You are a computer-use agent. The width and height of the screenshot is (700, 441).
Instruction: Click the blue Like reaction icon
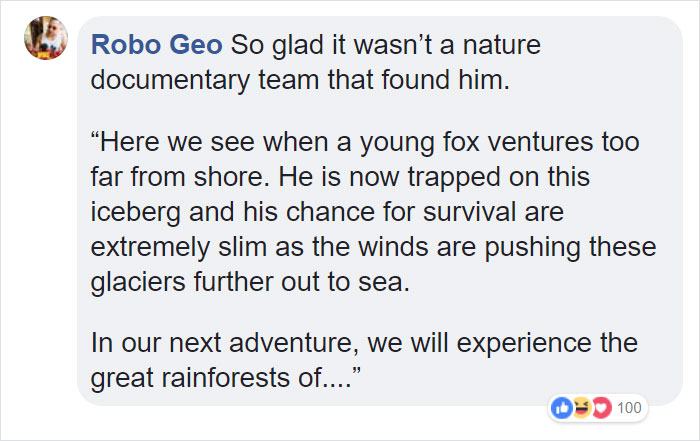pyautogui.click(x=560, y=407)
